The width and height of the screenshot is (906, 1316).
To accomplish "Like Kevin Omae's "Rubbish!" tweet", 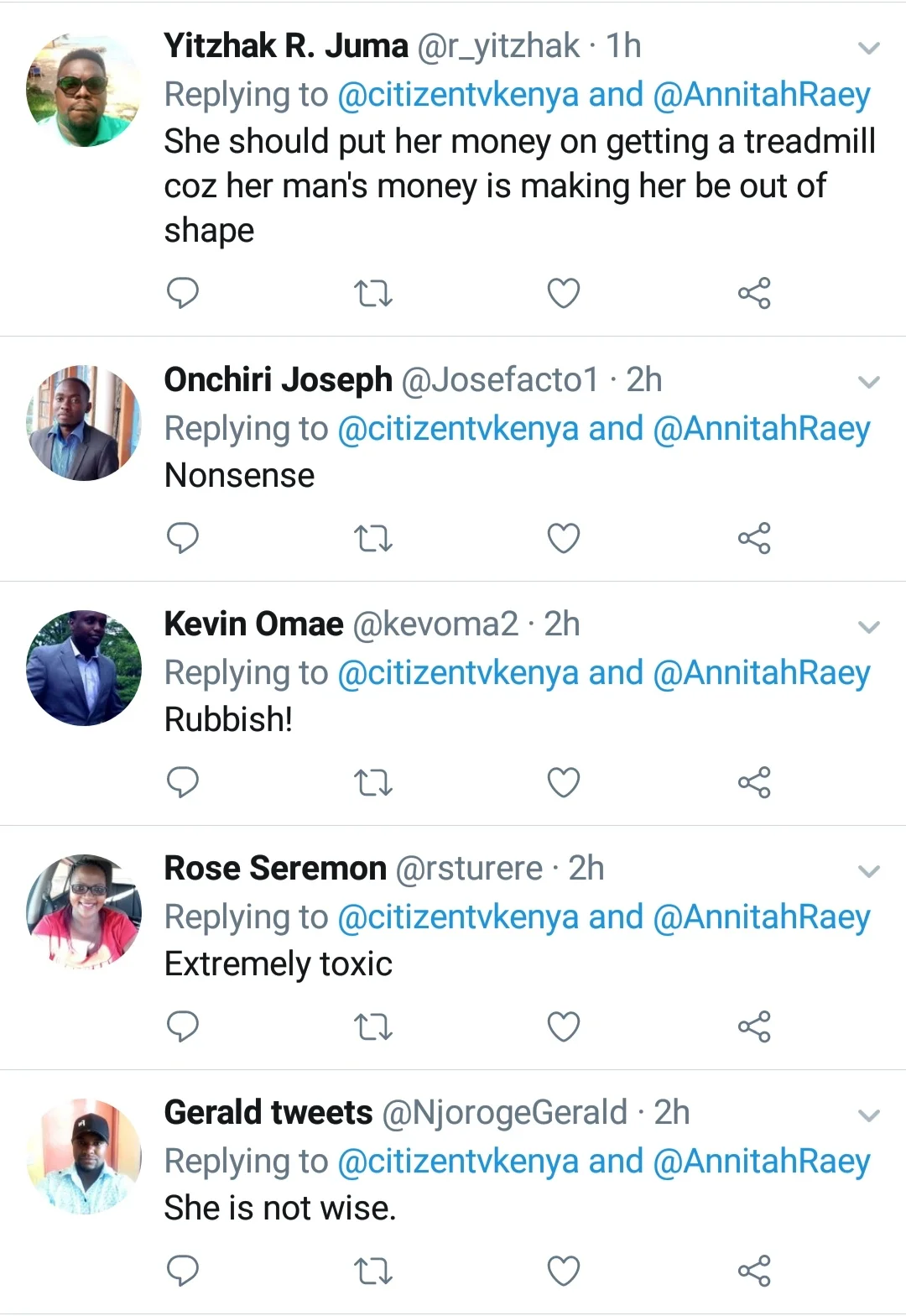I will 563,782.
